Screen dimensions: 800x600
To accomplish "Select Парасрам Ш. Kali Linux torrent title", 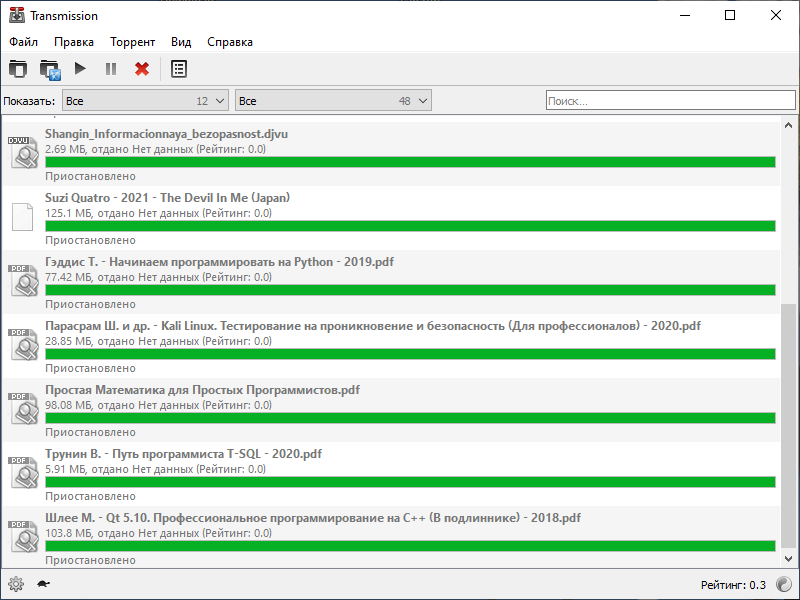I will pyautogui.click(x=373, y=326).
